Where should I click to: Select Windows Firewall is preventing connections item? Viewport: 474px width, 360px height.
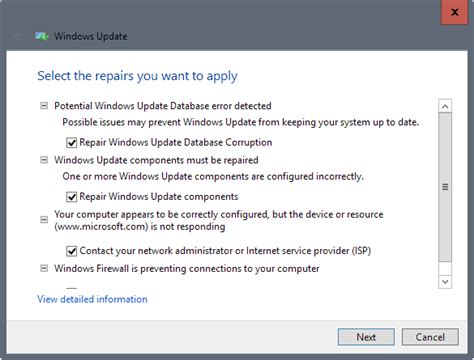click(187, 268)
